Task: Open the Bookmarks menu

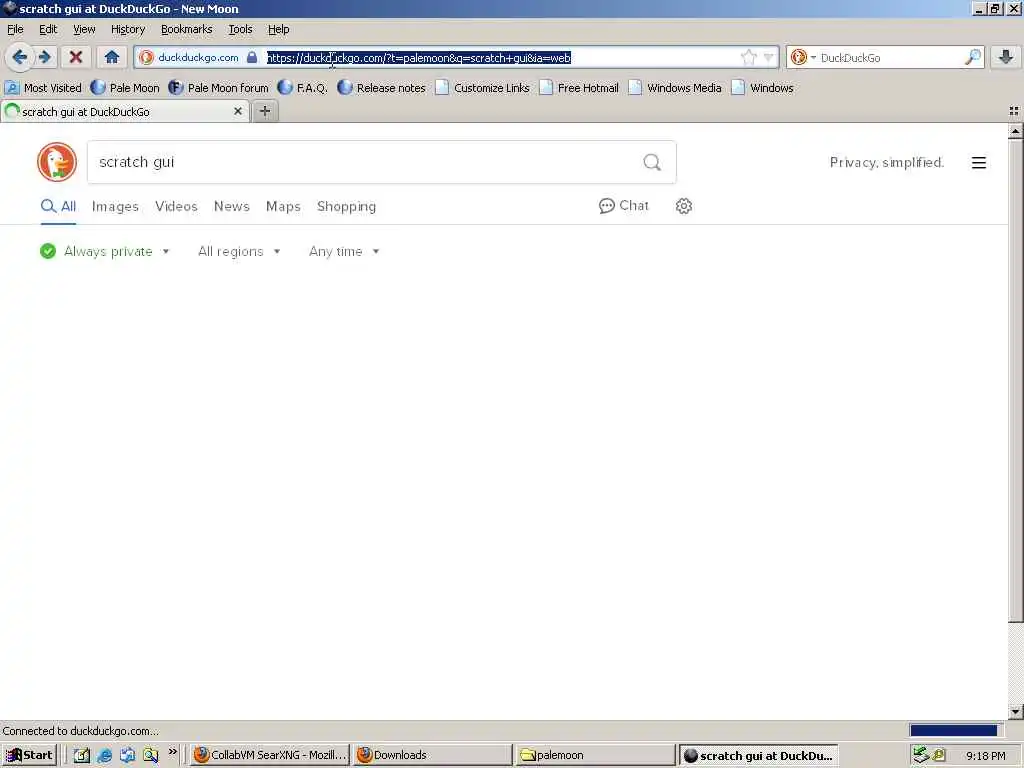Action: click(186, 29)
